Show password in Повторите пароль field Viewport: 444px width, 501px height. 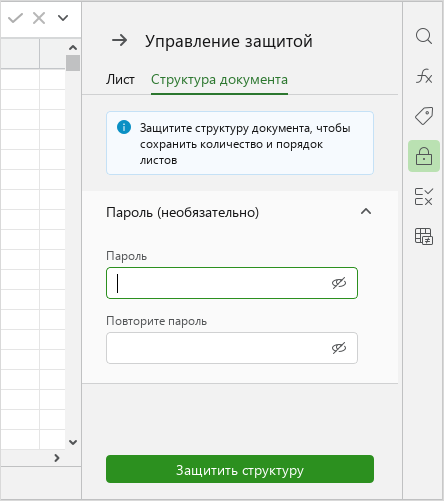(339, 348)
